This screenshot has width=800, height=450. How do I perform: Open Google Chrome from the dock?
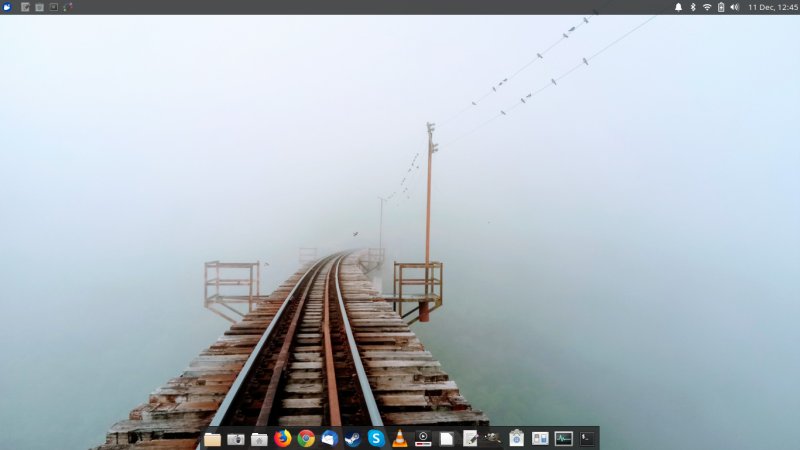(306, 438)
